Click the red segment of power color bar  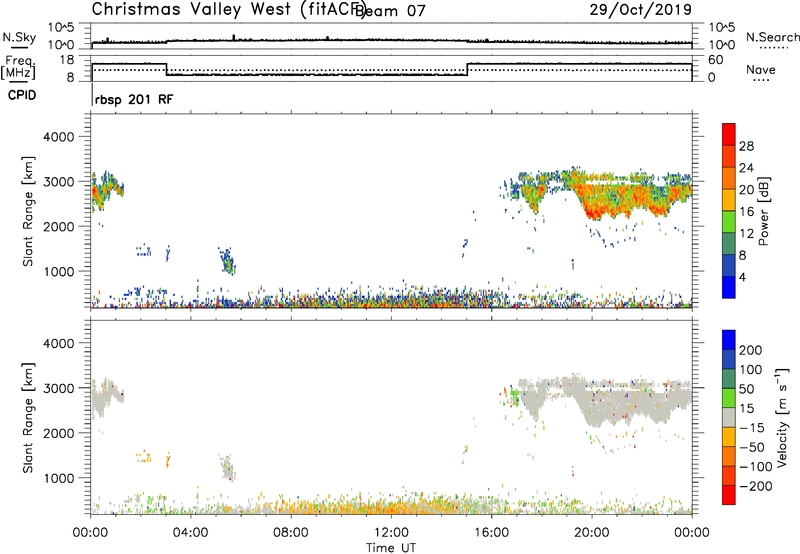(x=729, y=134)
